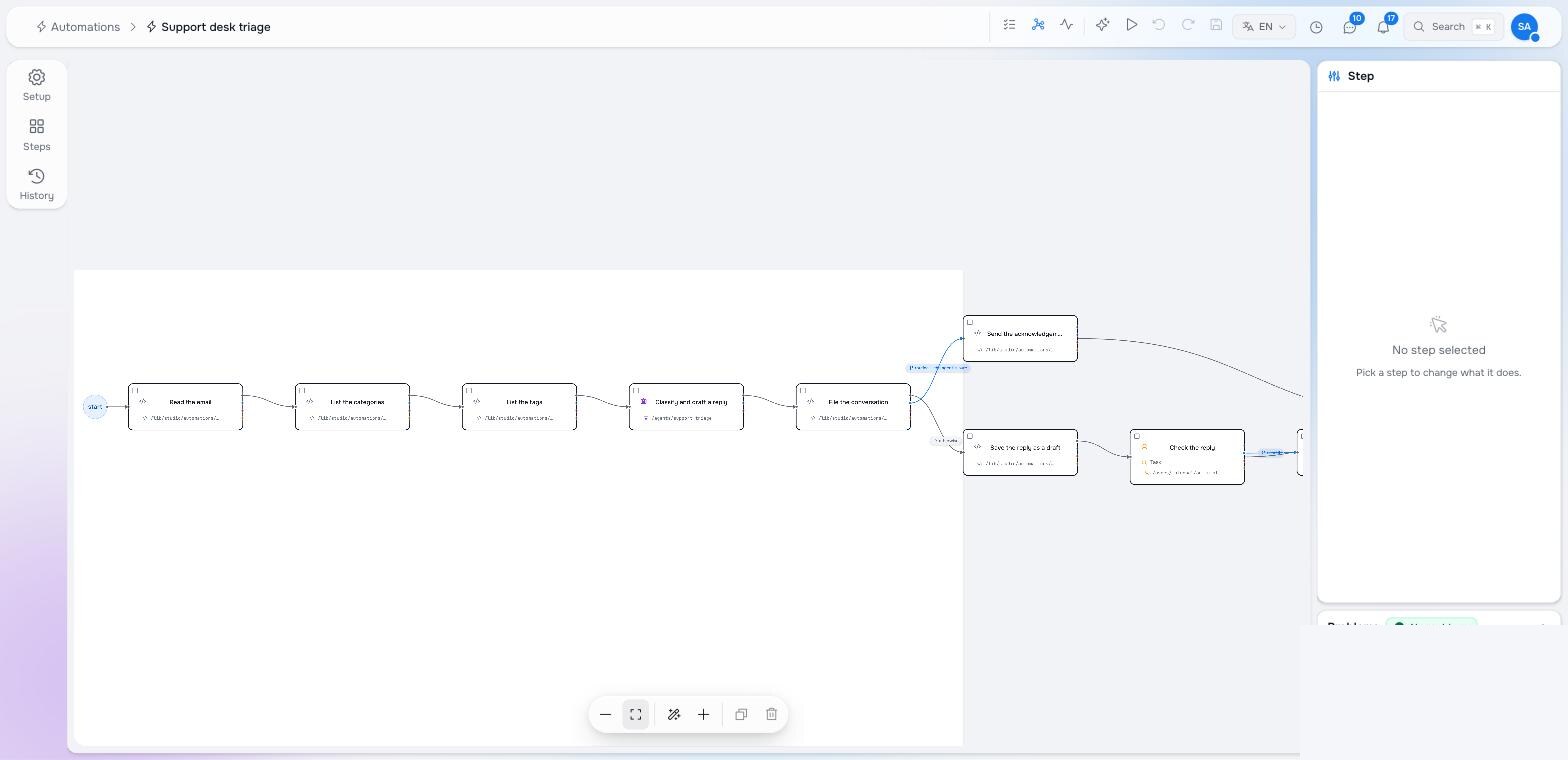The width and height of the screenshot is (1568, 760).
Task: Click the delete trash icon in canvas toolbar
Action: point(772,714)
